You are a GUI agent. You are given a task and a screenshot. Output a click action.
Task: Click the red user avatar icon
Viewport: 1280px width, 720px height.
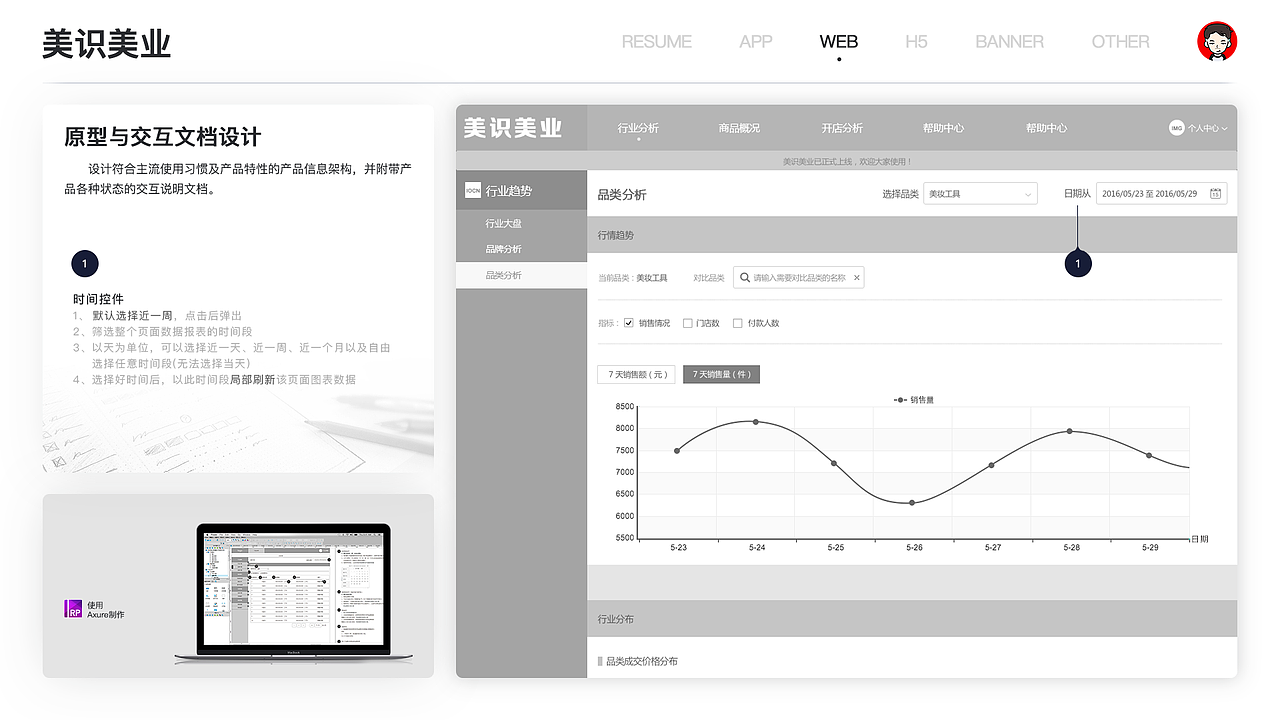point(1217,41)
